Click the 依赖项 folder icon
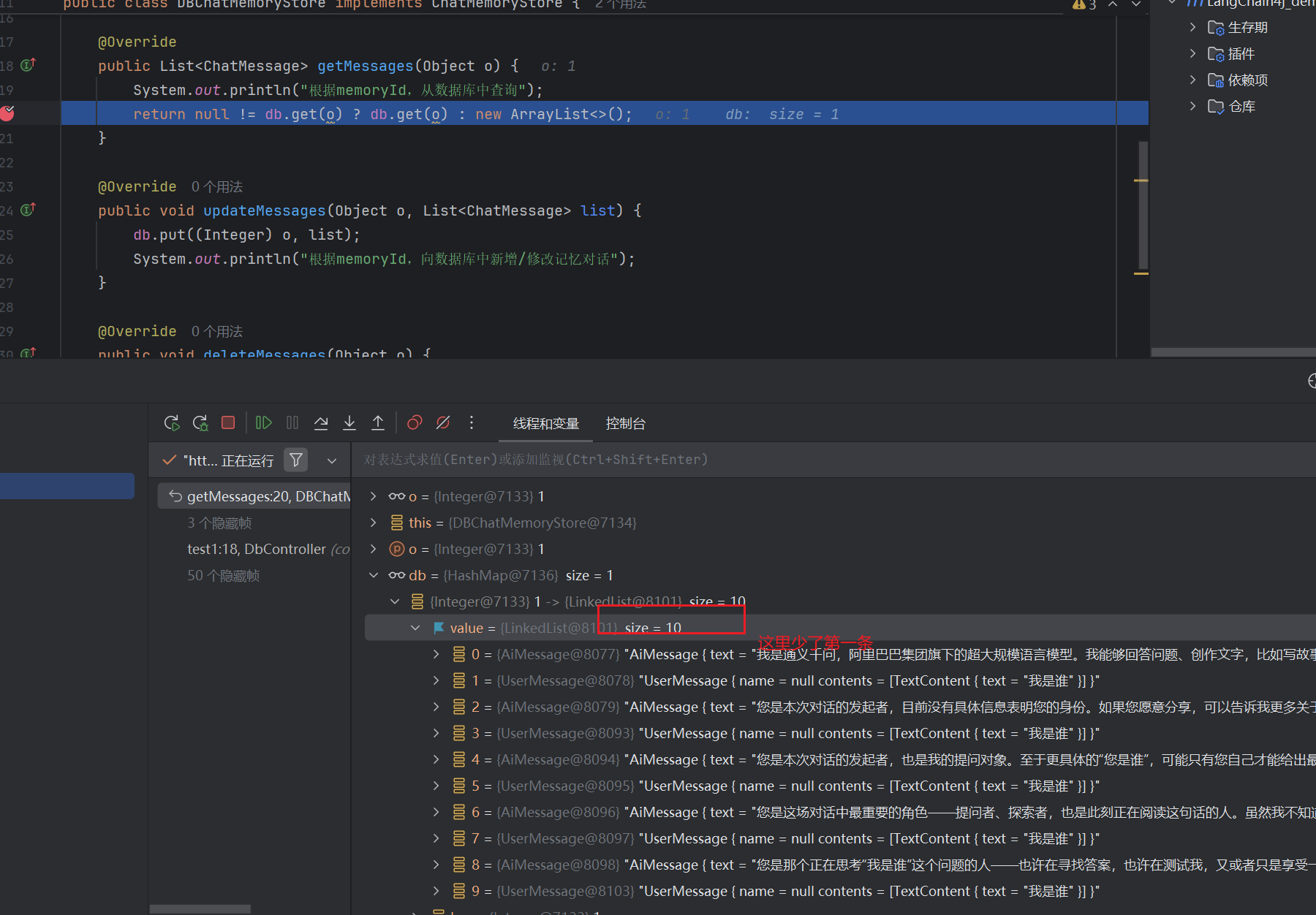 pyautogui.click(x=1216, y=80)
